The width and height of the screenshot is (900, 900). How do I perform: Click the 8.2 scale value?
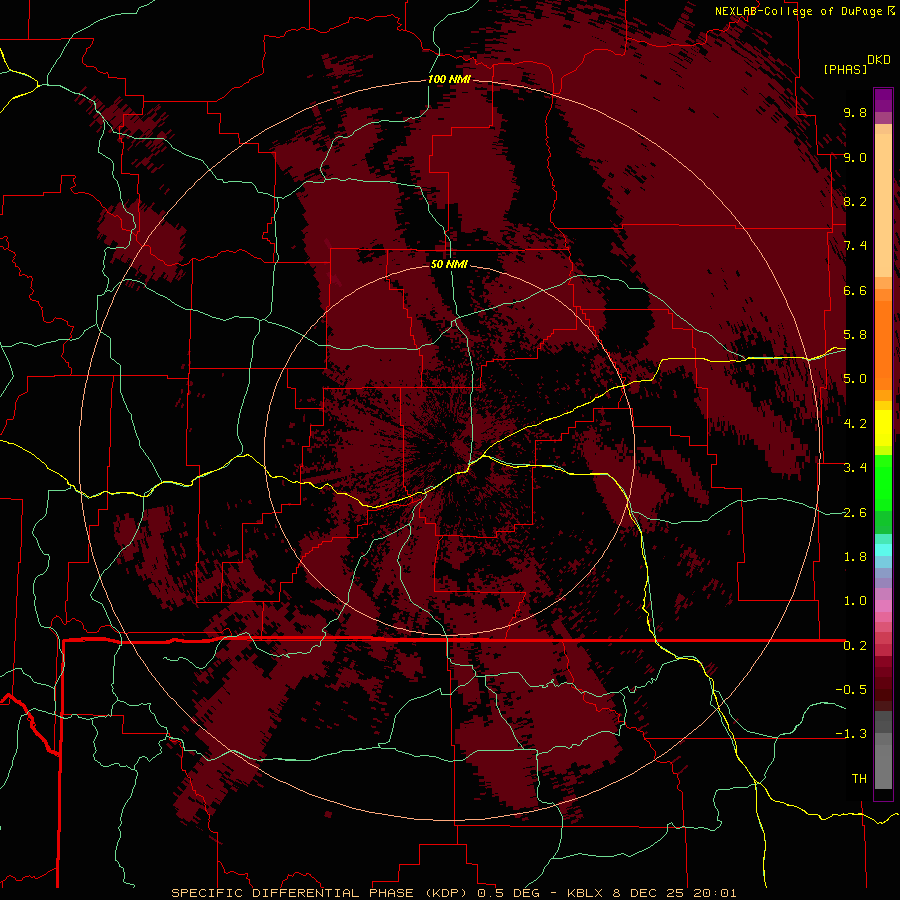click(855, 201)
